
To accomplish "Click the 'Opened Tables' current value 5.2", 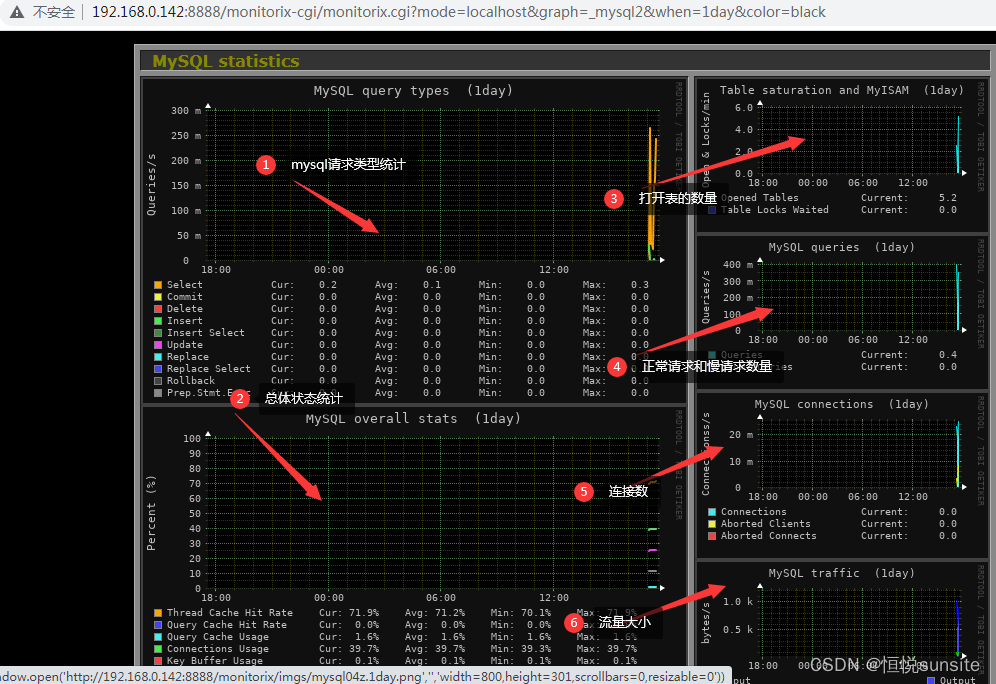I will (x=948, y=198).
